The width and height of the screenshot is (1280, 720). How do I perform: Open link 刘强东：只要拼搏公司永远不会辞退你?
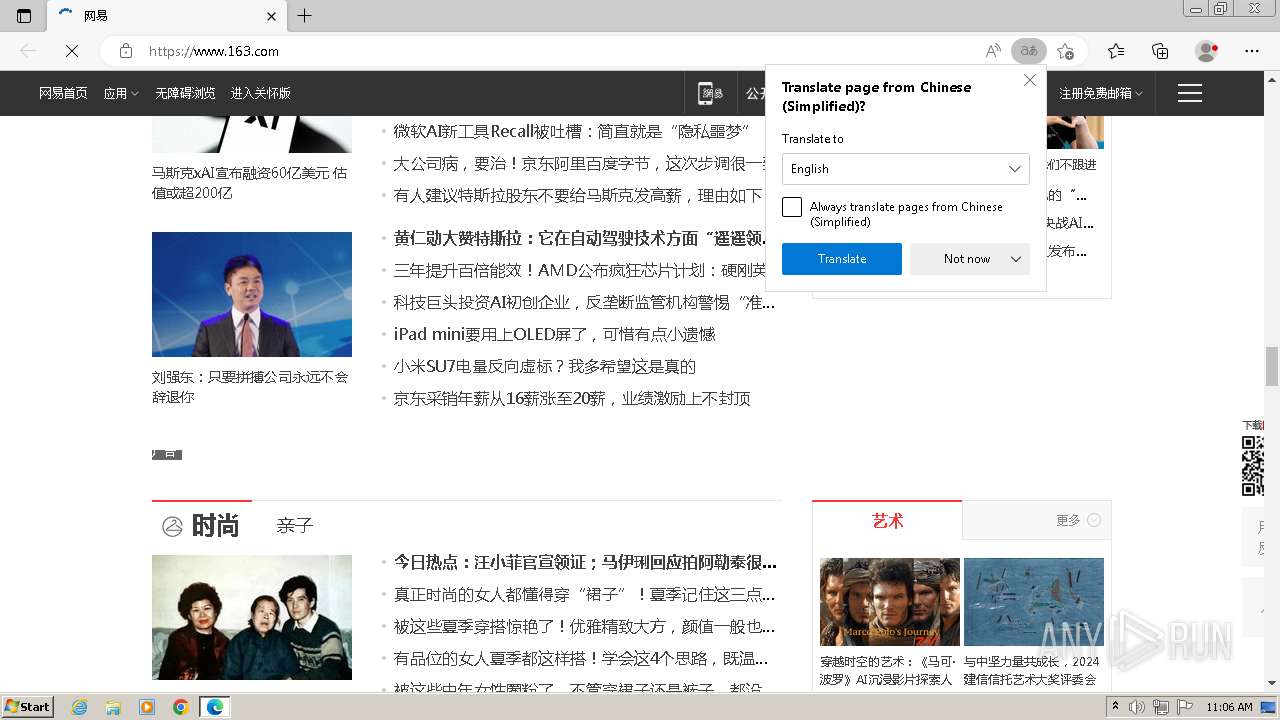pos(250,387)
